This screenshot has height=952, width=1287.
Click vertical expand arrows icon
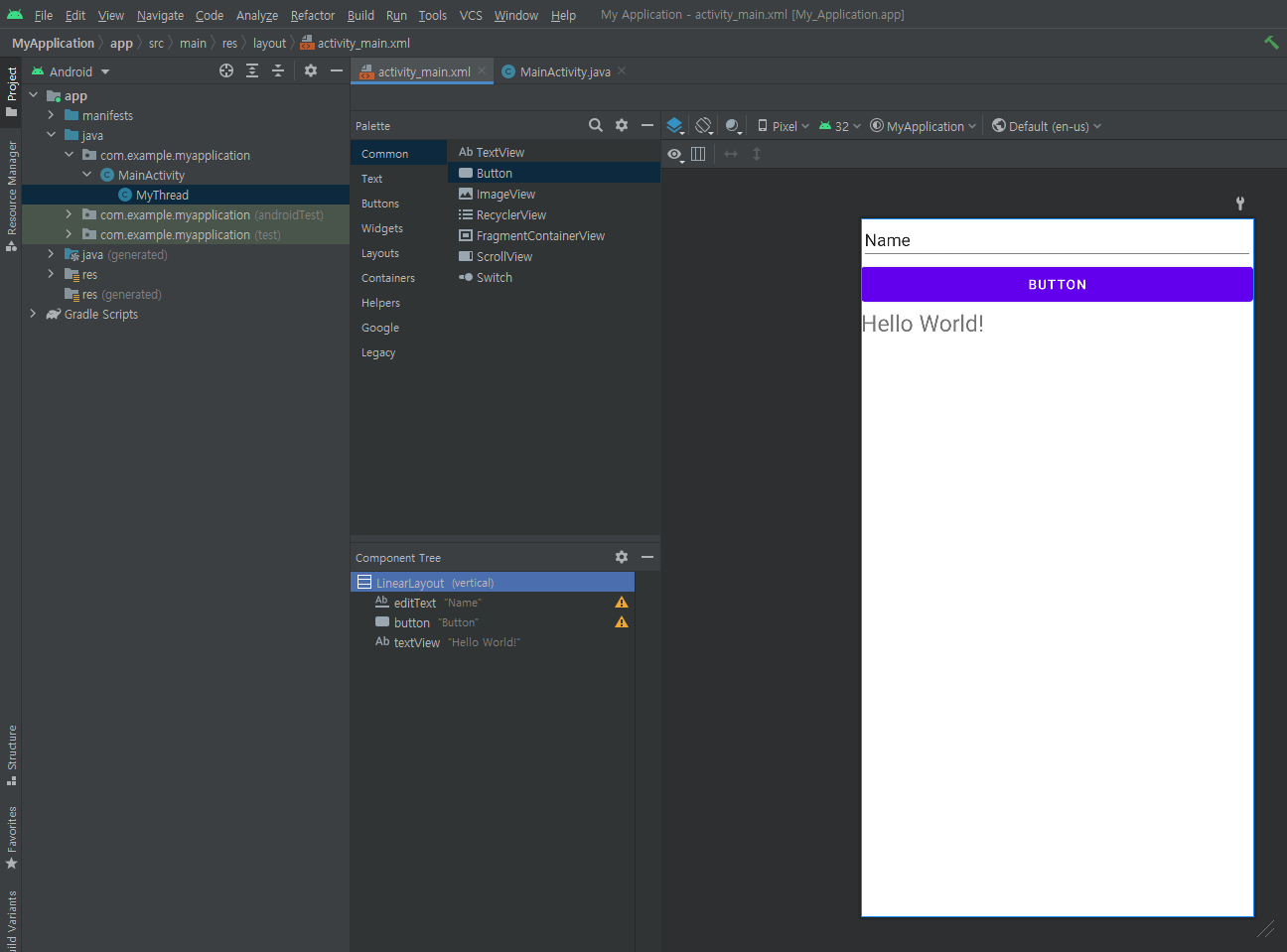(x=757, y=154)
